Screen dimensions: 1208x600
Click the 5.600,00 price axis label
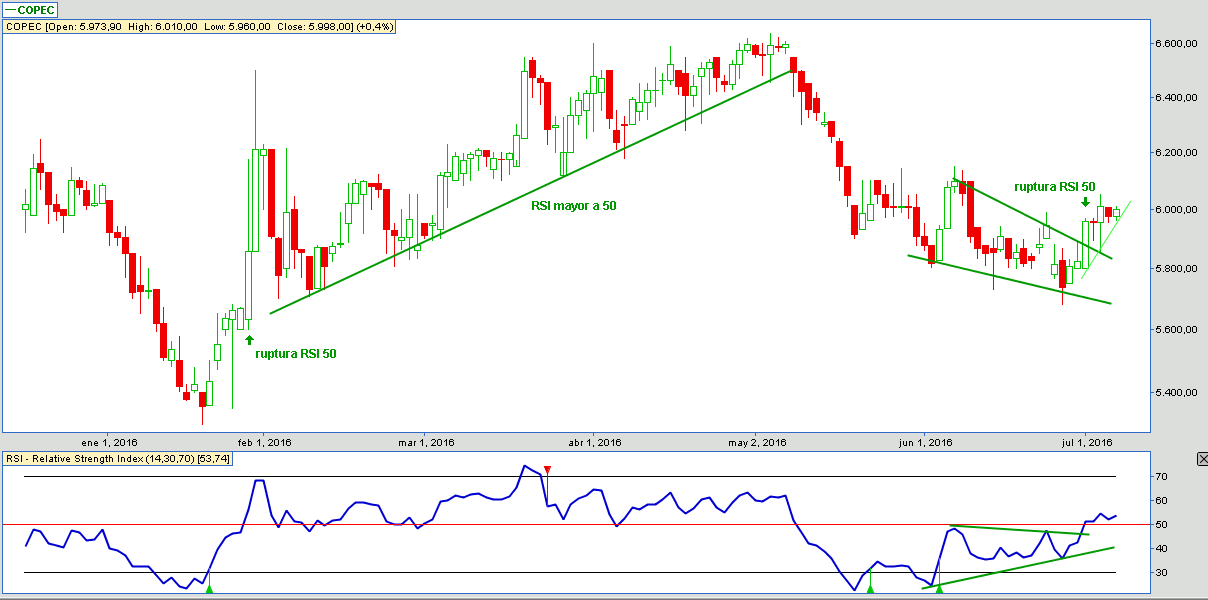tap(1176, 330)
